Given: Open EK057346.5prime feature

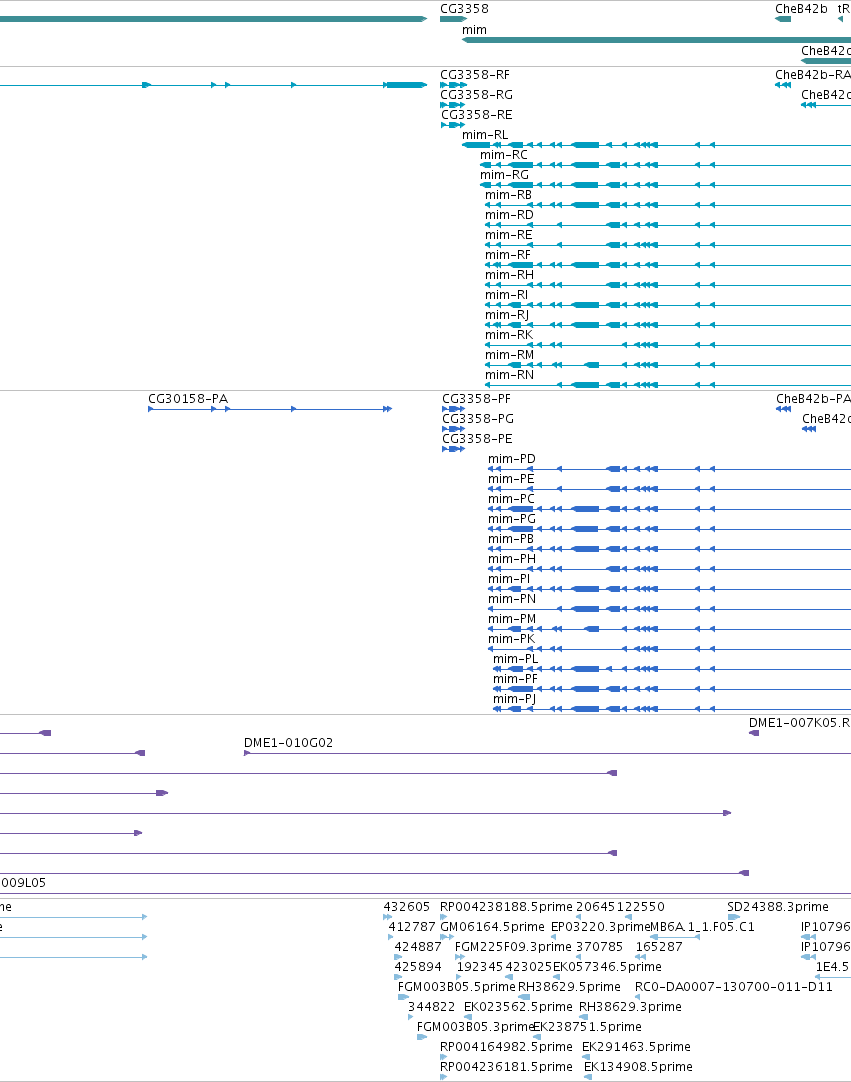Looking at the screenshot, I should pos(607,967).
